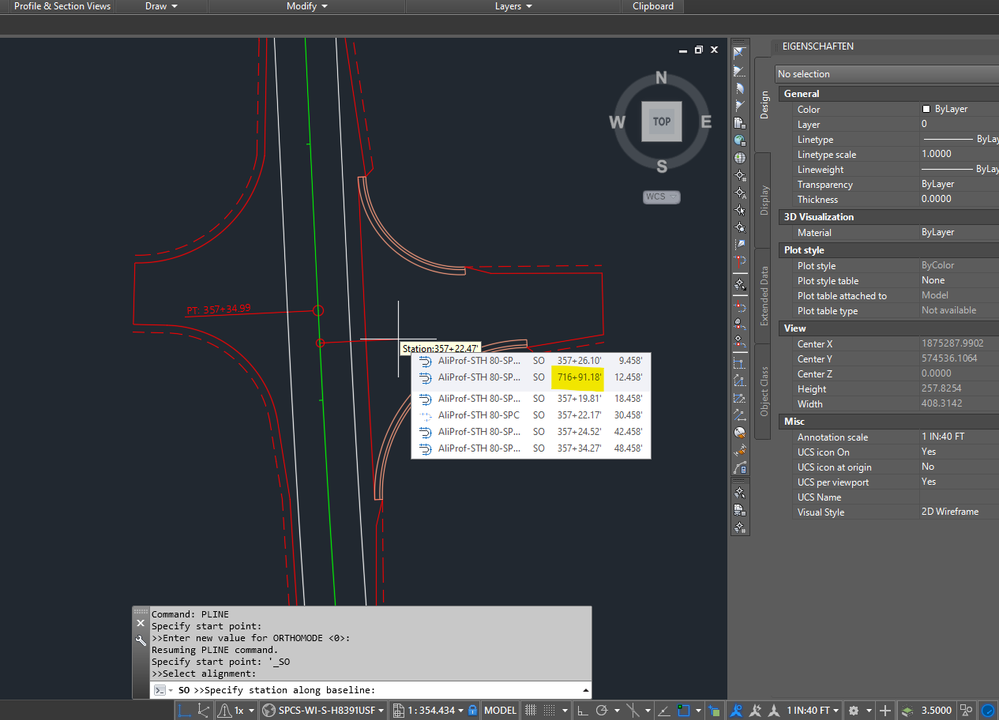
Task: Select the row with station 357+34.27'
Action: coord(531,449)
